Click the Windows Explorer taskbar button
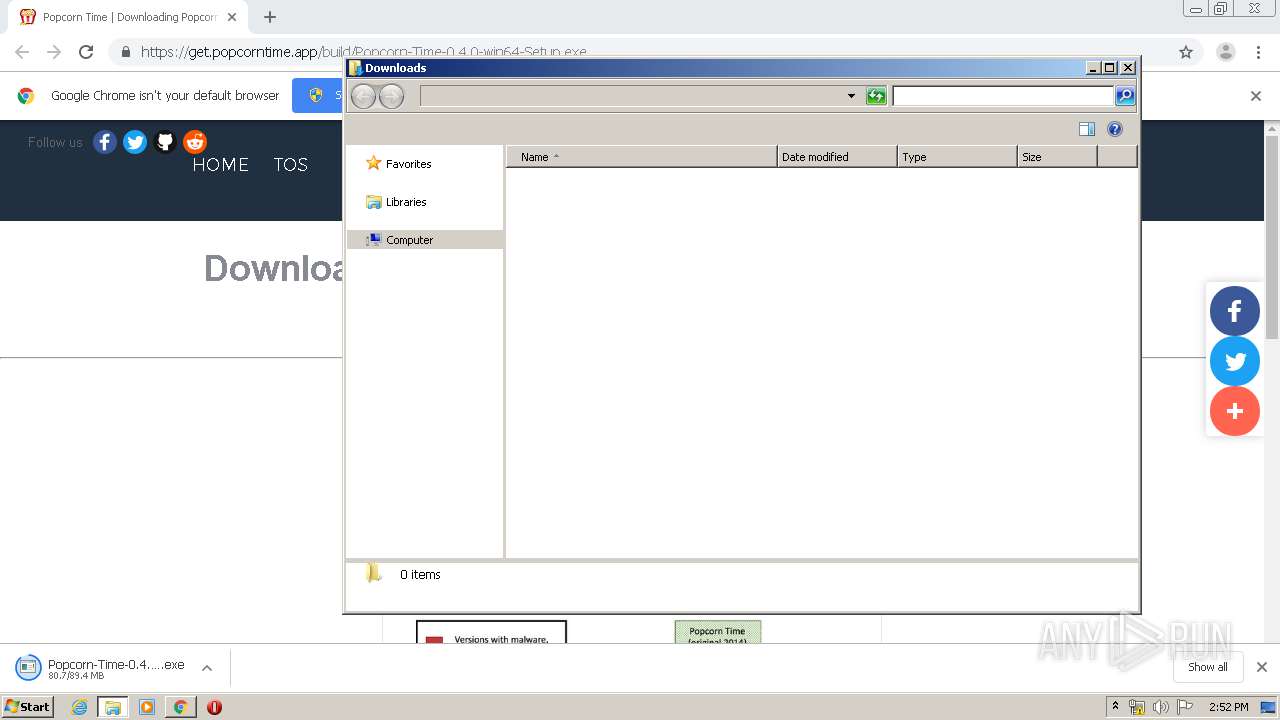This screenshot has height=720, width=1280. (113, 707)
